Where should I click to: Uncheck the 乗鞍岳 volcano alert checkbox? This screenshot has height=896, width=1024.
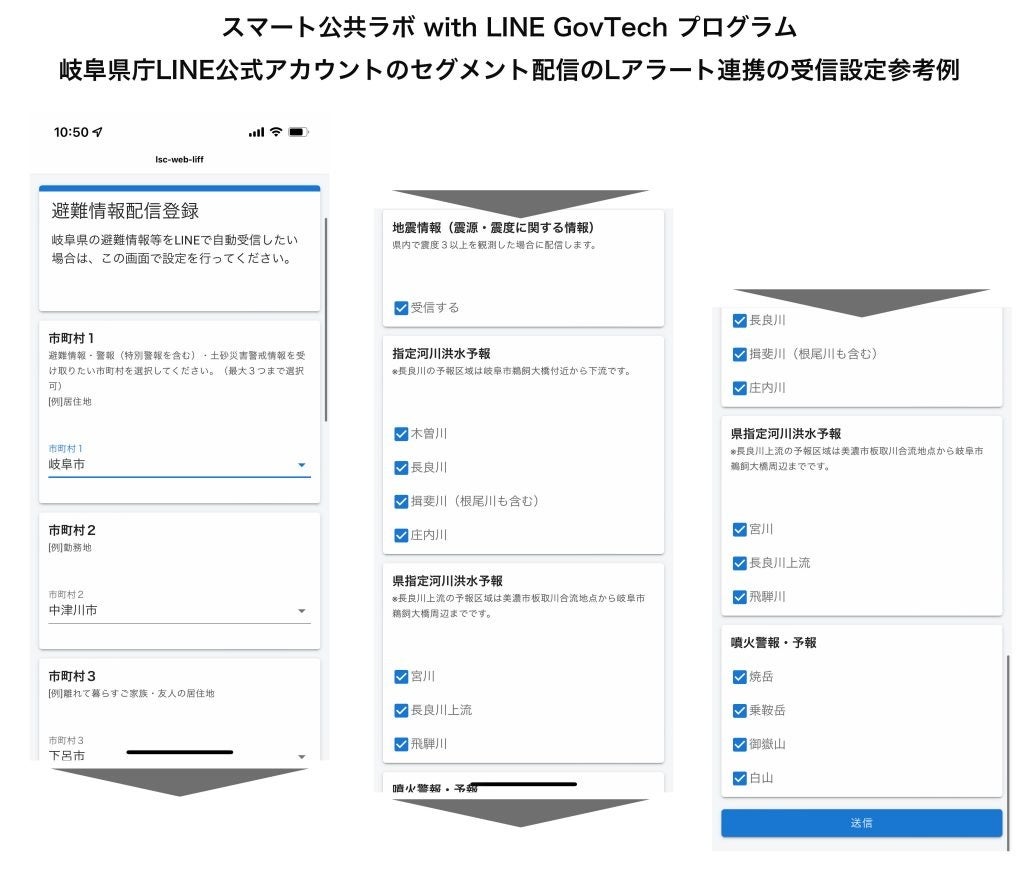[x=739, y=711]
